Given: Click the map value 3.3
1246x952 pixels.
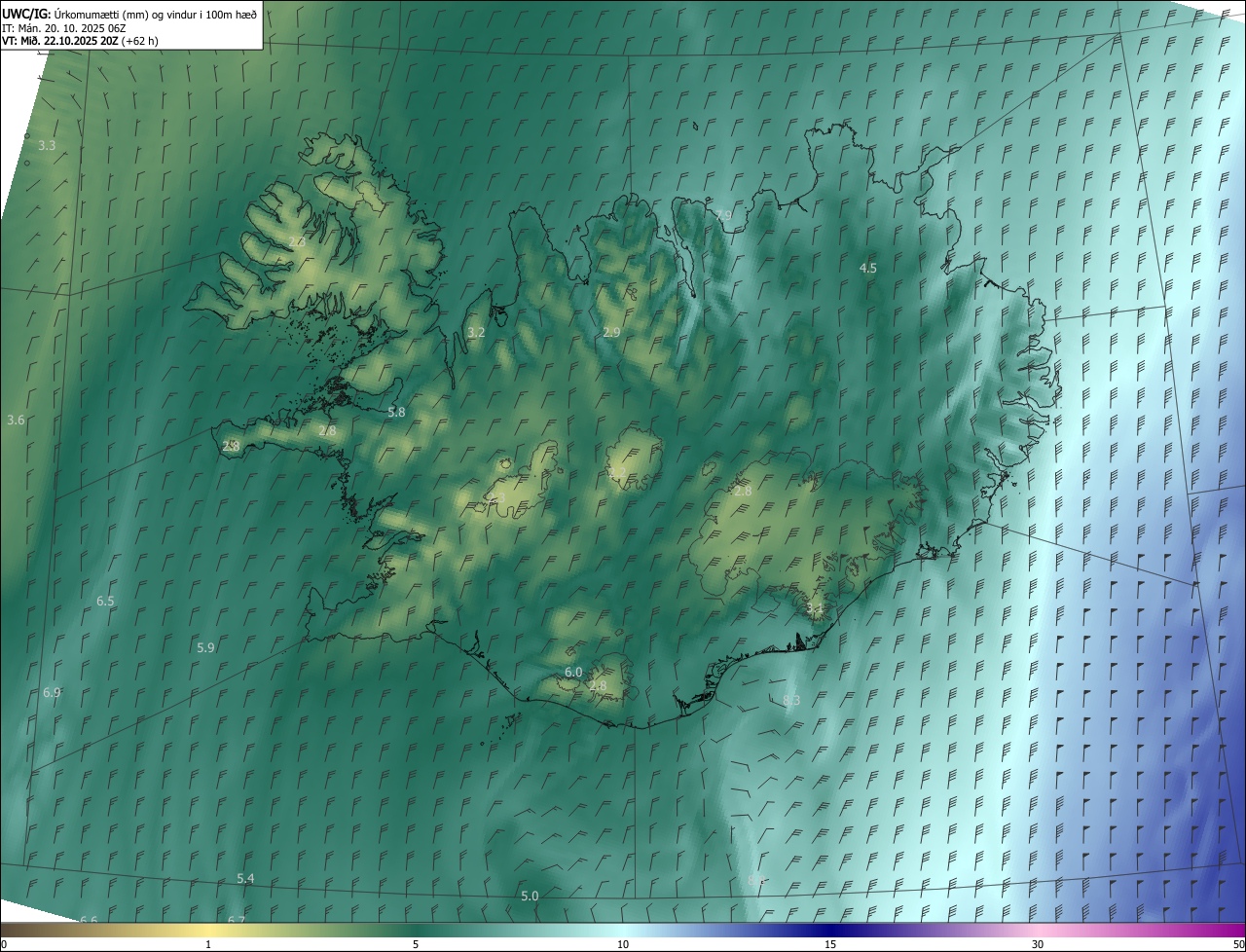Looking at the screenshot, I should [x=47, y=145].
